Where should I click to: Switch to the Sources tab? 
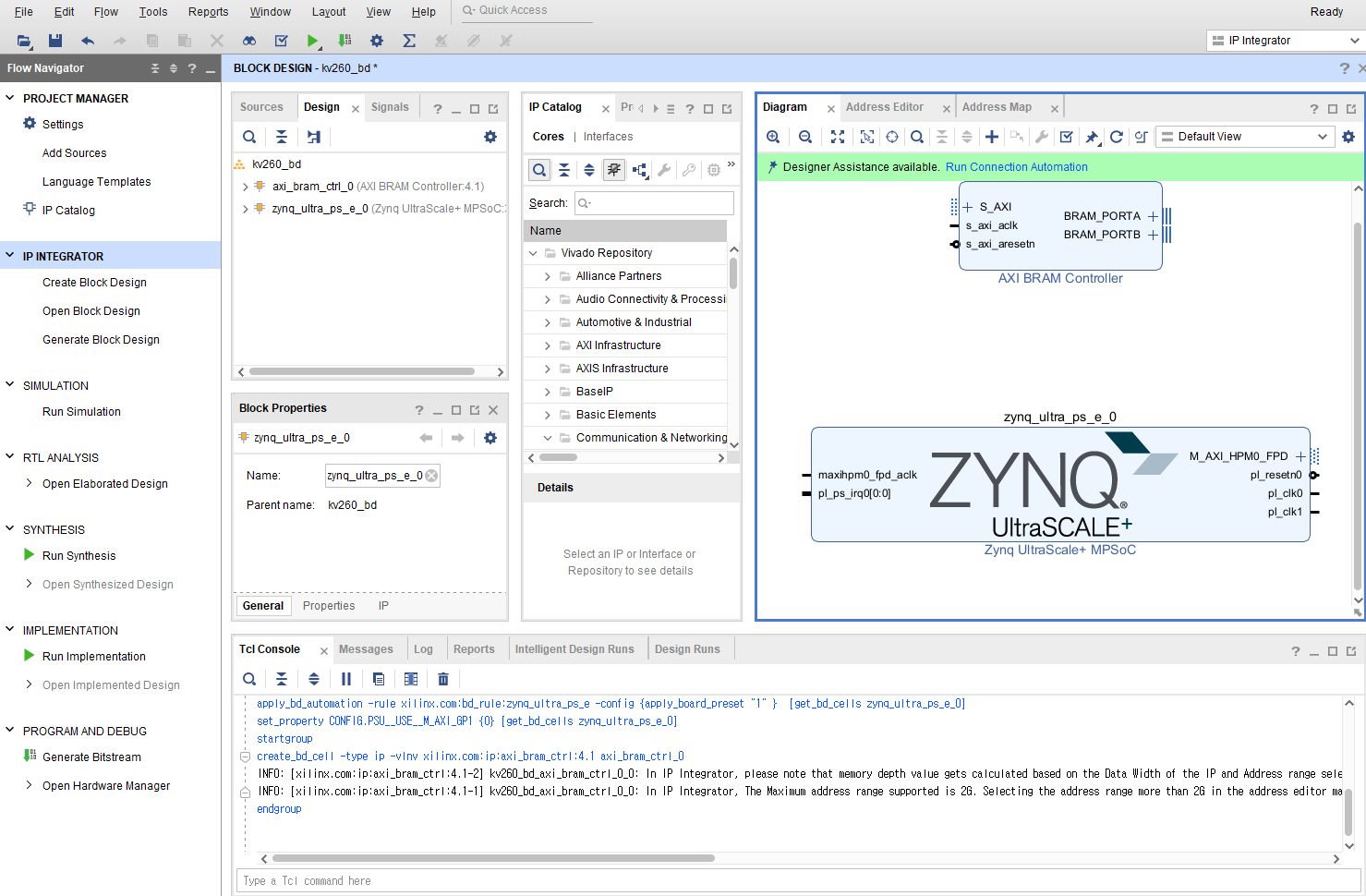click(x=261, y=107)
